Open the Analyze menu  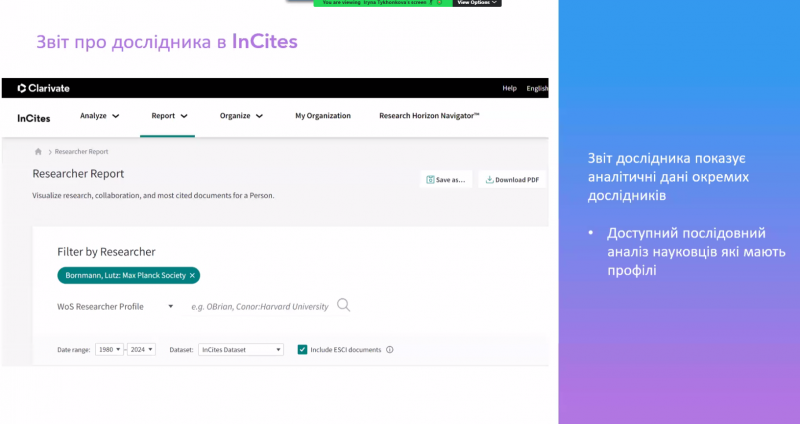pos(99,116)
